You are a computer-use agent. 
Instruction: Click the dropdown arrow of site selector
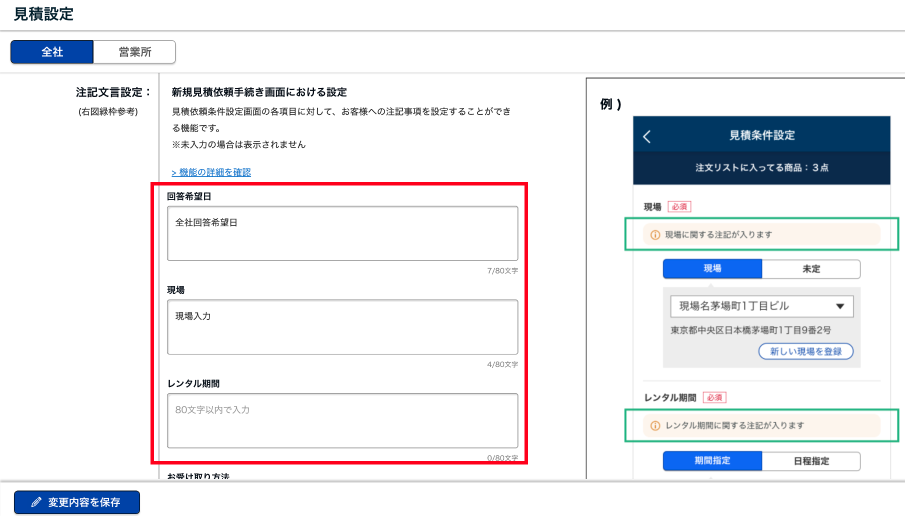(x=839, y=306)
